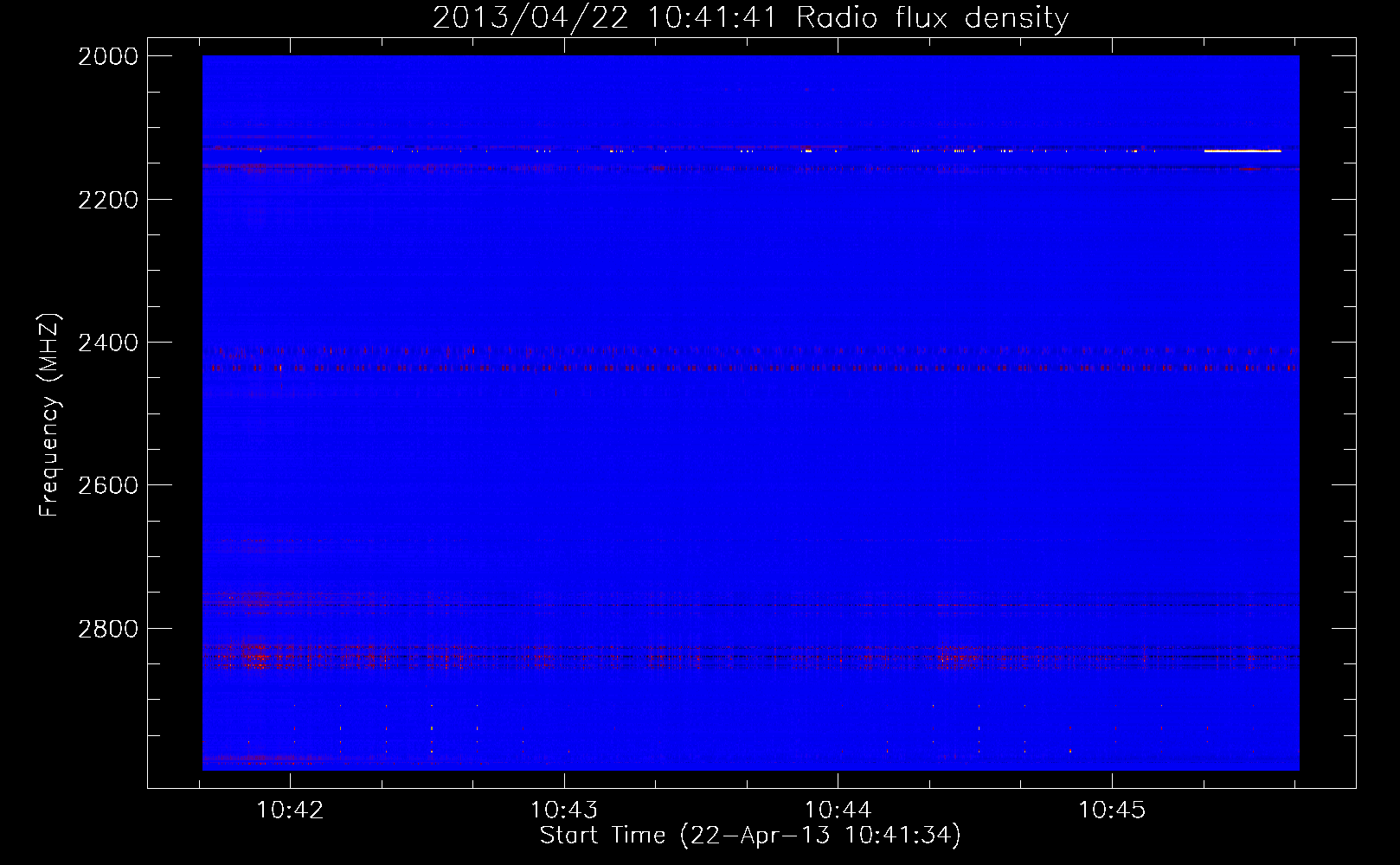Click the 2400 frequency tick label
Image resolution: width=1400 pixels, height=865 pixels.
(108, 343)
